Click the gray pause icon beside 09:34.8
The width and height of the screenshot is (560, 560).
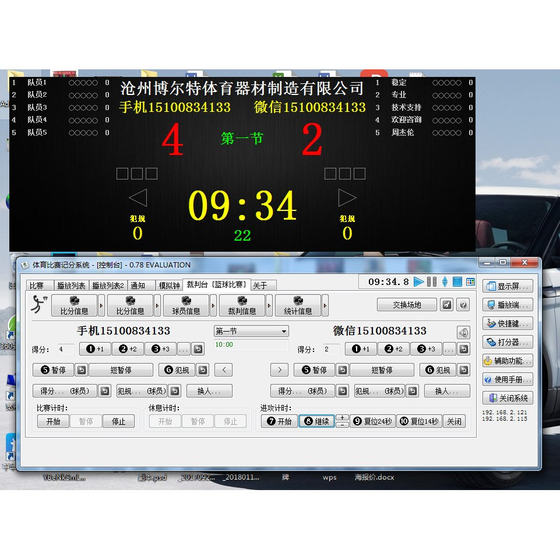pyautogui.click(x=432, y=282)
